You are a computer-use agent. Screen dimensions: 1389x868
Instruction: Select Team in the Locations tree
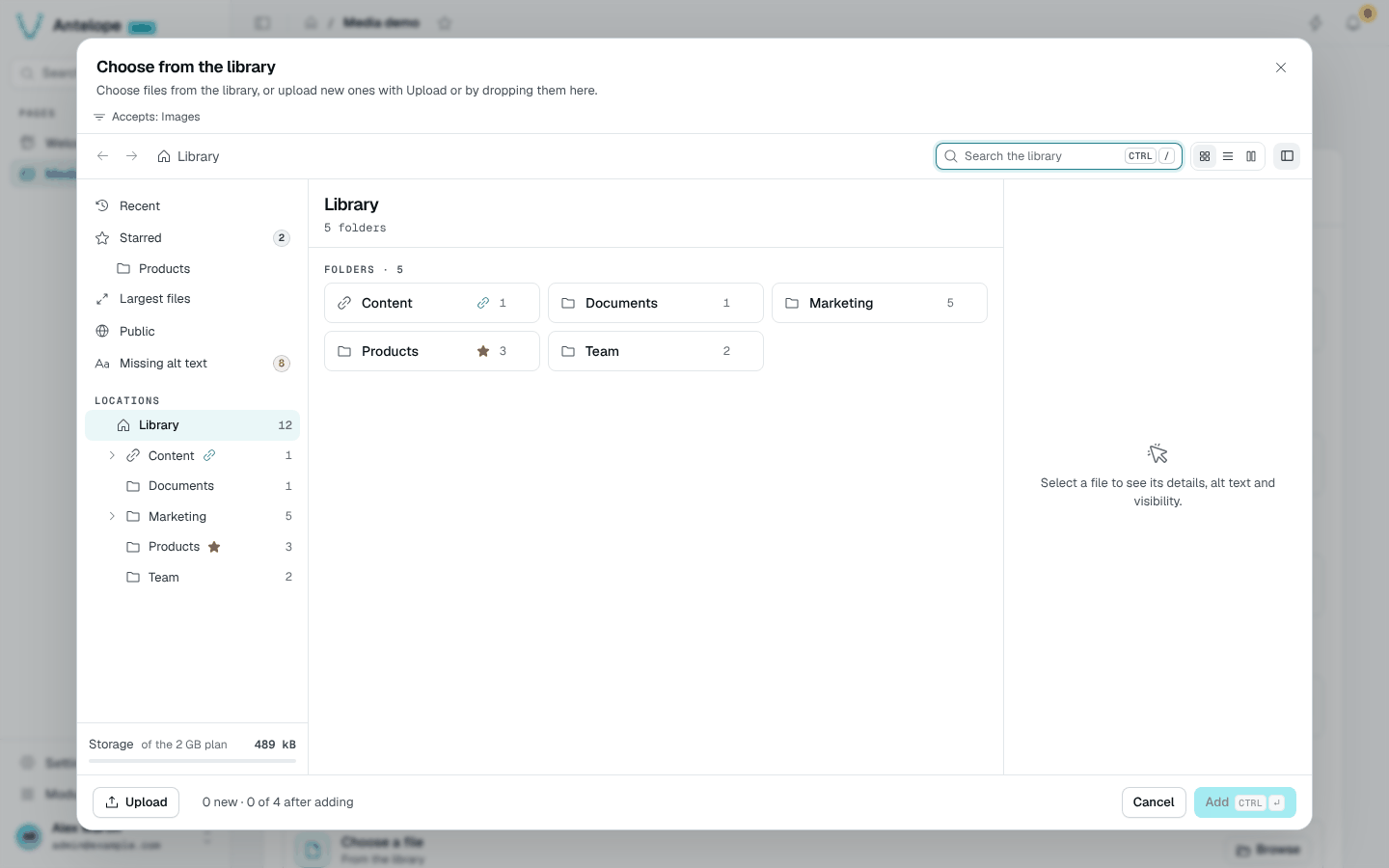pos(193,578)
